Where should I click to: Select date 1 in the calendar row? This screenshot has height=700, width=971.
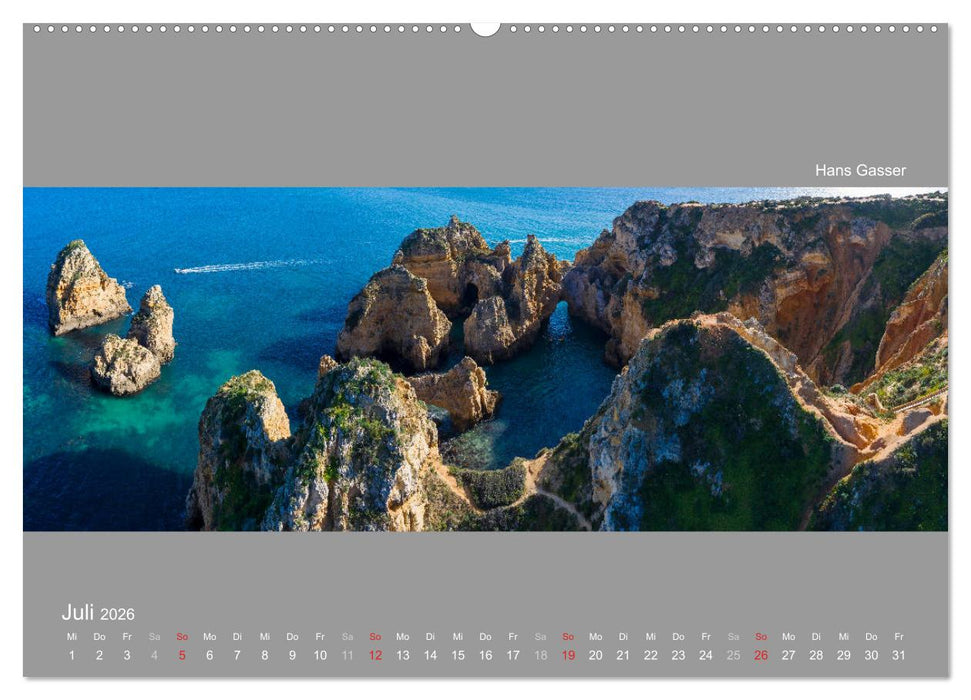tap(71, 655)
